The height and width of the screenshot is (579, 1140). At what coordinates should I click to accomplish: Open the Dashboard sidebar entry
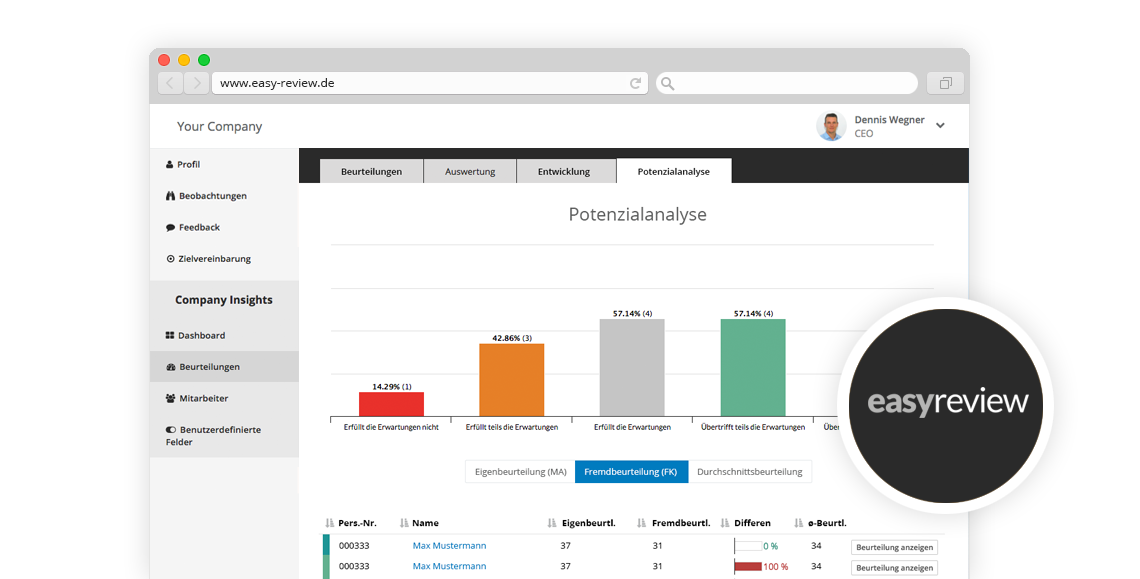(x=196, y=335)
